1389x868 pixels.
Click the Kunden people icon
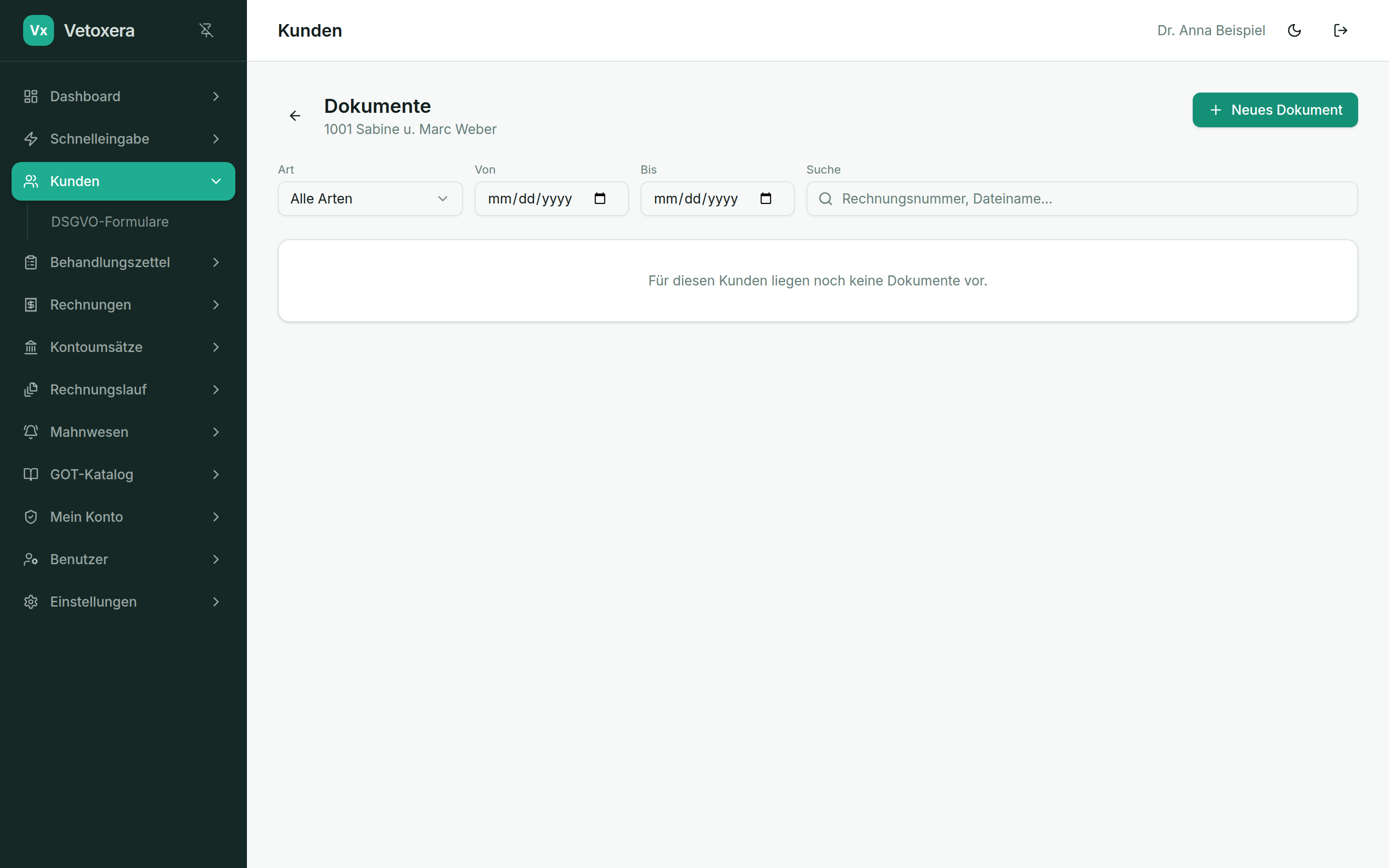coord(31,181)
